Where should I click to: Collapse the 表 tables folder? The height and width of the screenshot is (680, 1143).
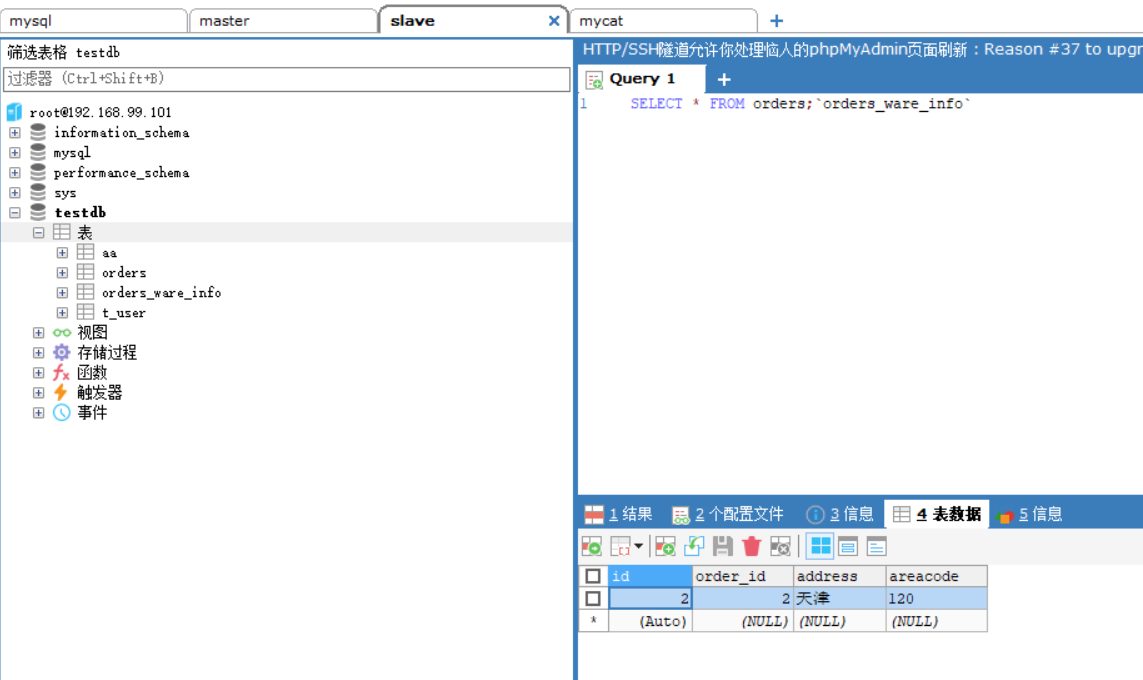39,232
